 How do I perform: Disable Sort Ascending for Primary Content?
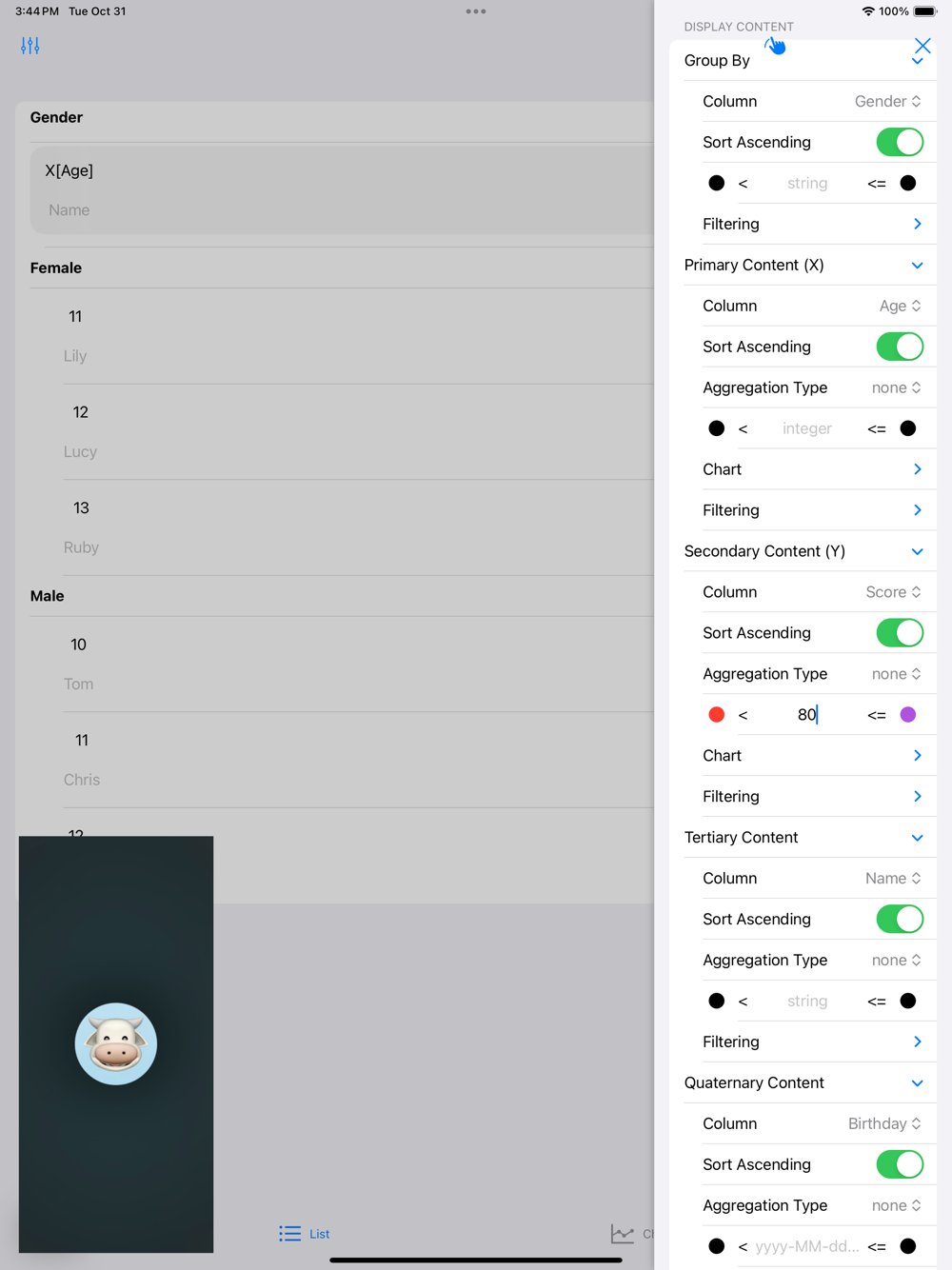[x=900, y=347]
